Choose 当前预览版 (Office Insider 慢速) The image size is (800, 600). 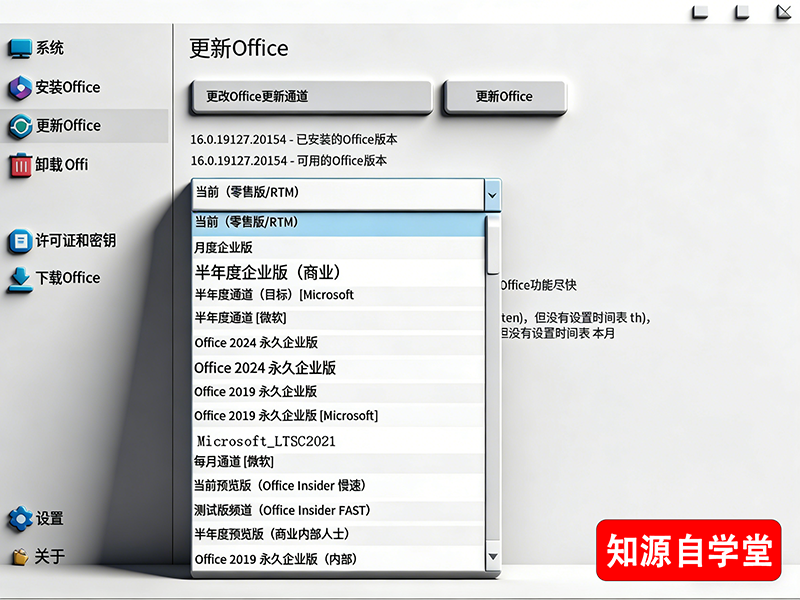pos(300,486)
